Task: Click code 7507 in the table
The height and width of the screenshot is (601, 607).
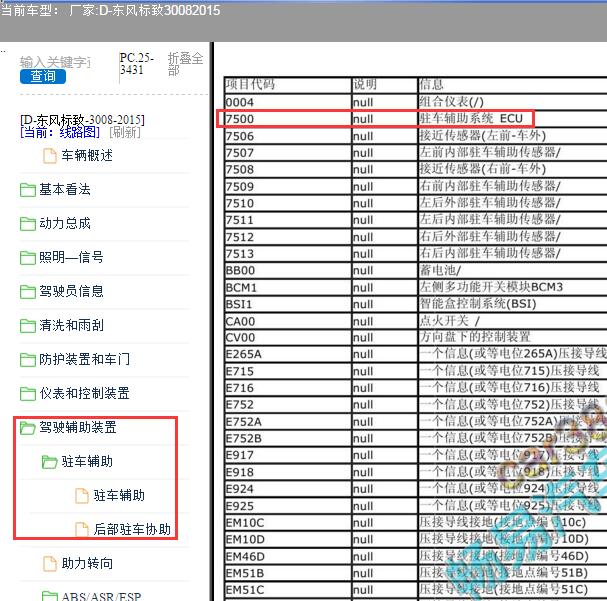Action: tap(240, 153)
